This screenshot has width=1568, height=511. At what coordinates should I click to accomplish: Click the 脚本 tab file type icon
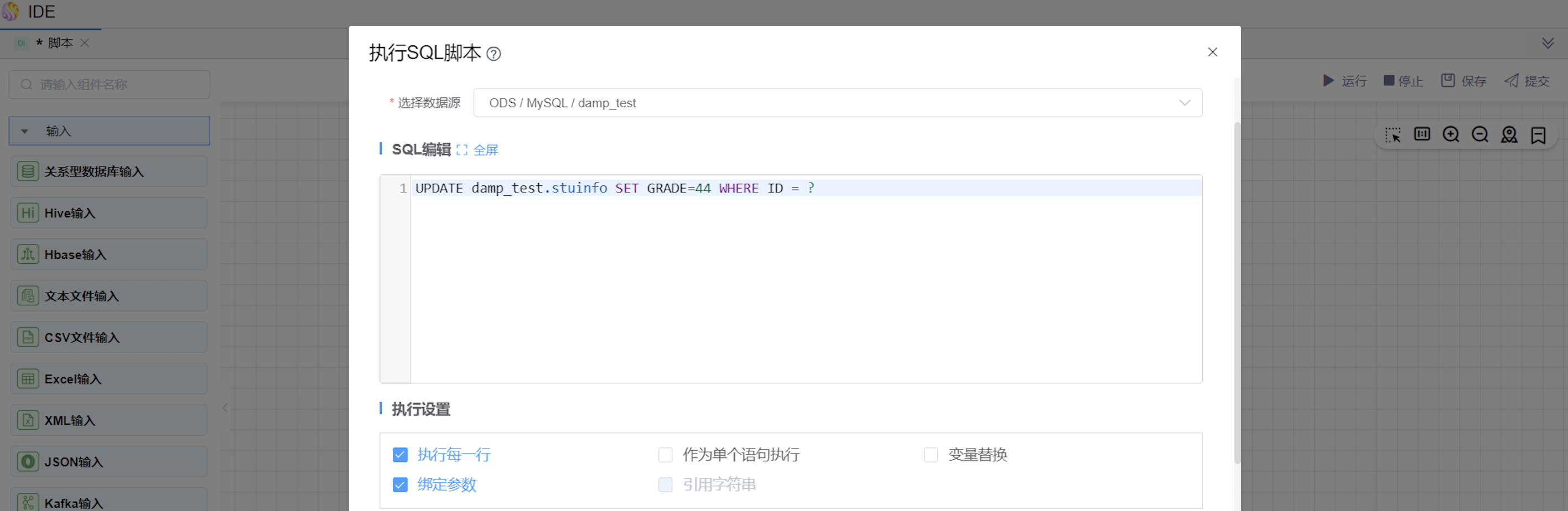[x=22, y=43]
